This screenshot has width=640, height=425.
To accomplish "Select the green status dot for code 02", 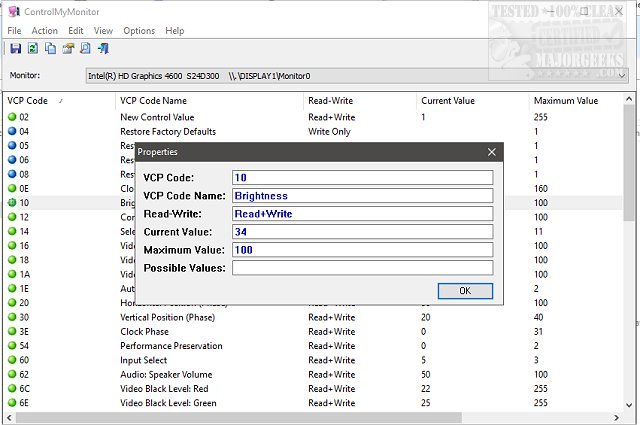I will click(11, 117).
